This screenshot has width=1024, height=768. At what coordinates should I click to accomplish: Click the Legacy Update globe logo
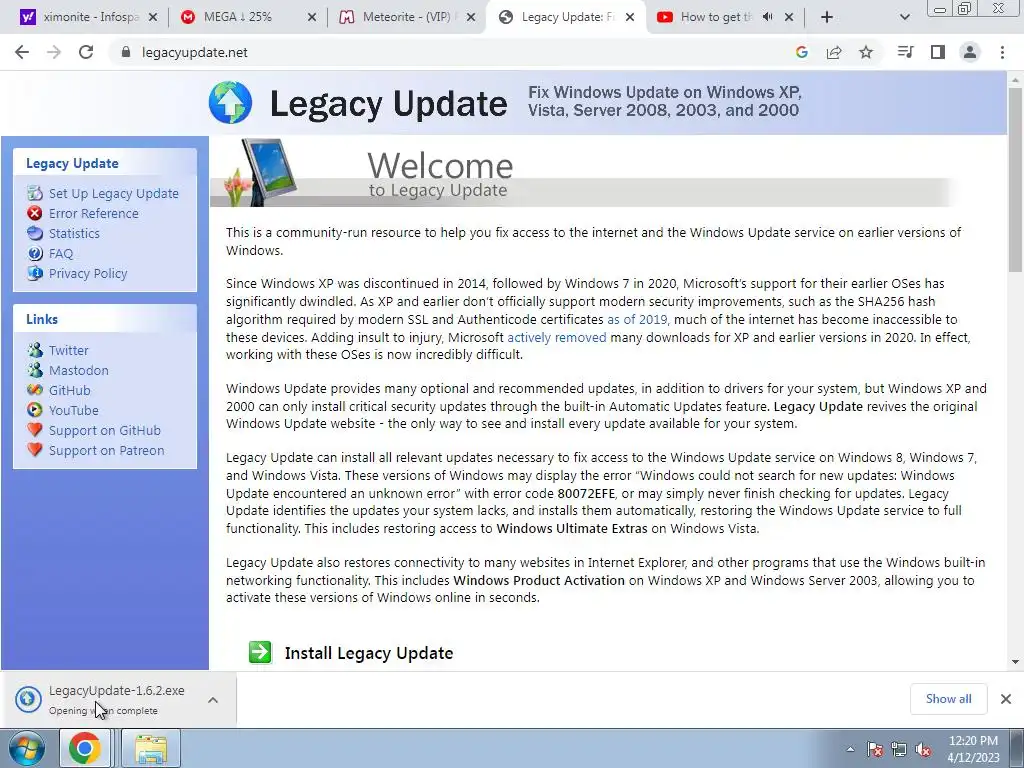point(231,103)
